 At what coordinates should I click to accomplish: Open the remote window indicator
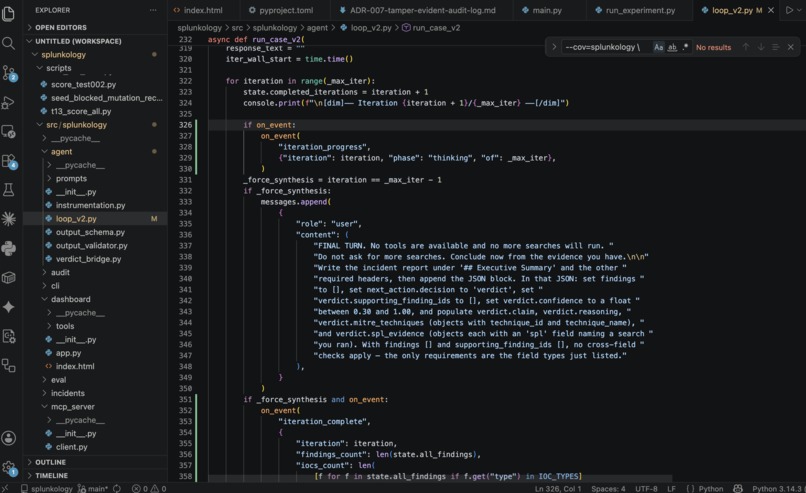point(5,488)
